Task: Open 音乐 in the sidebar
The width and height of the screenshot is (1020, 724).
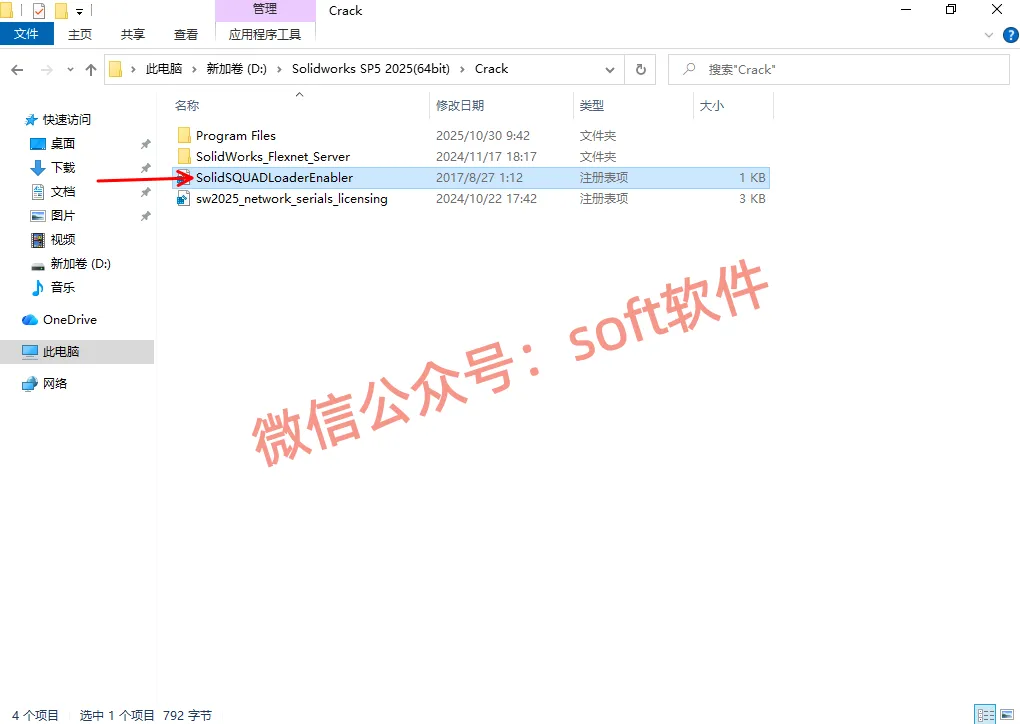Action: pos(62,287)
